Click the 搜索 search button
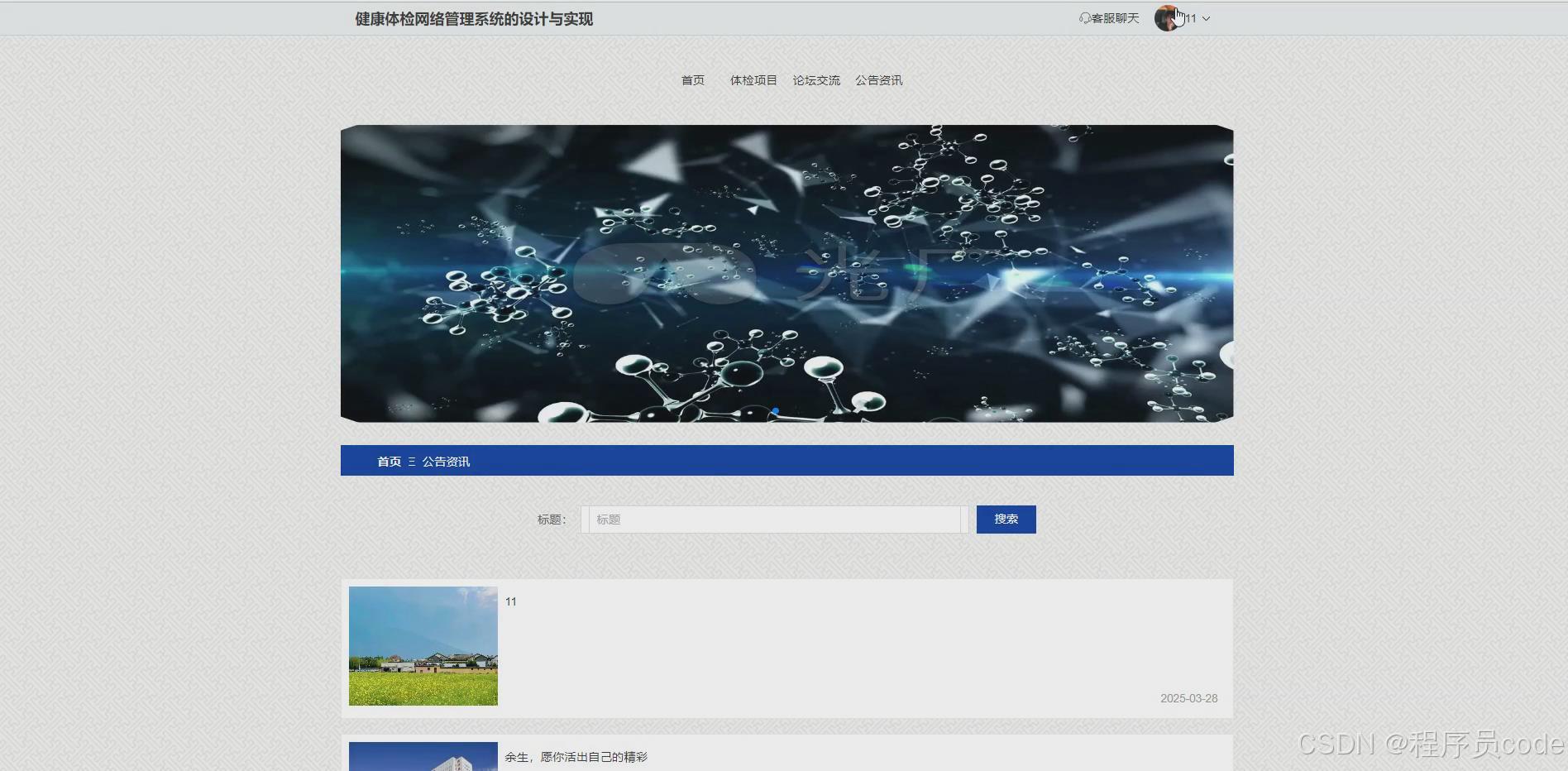Screen dimensions: 1568x771 tap(1006, 520)
